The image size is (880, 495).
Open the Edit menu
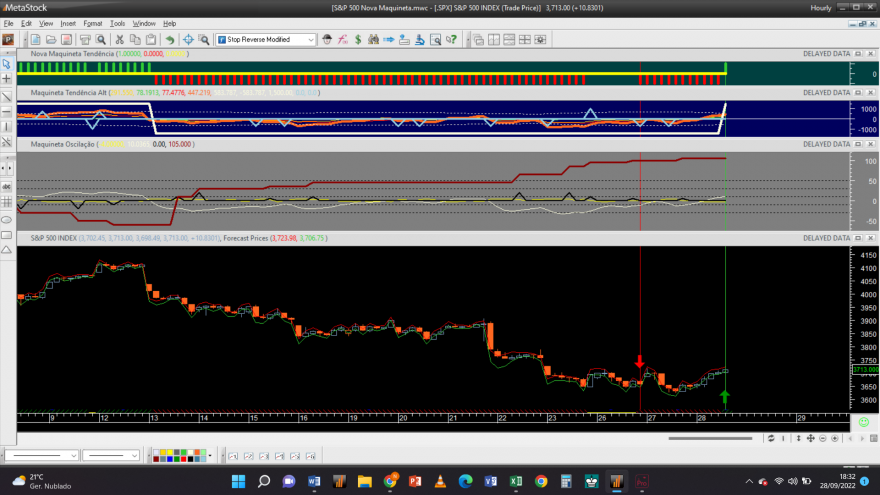[26, 24]
